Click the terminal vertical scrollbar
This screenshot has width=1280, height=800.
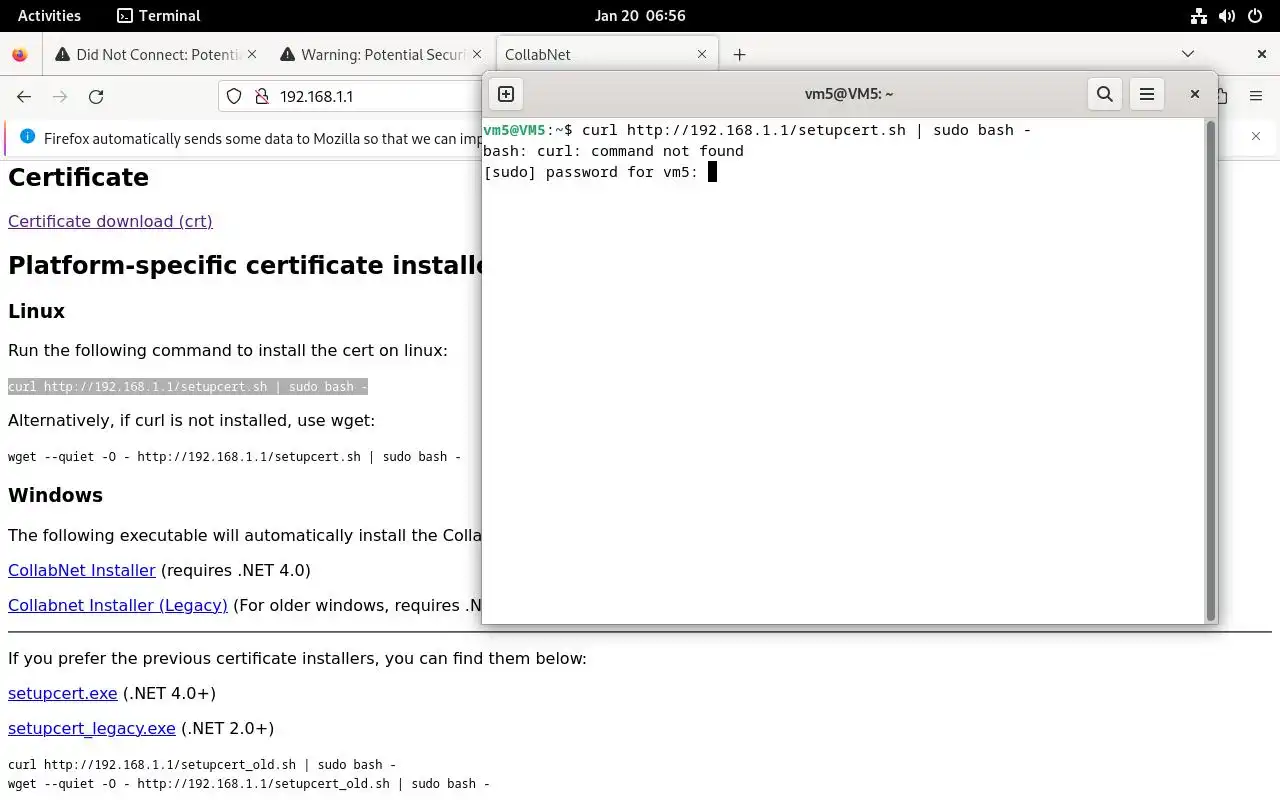coord(1211,371)
